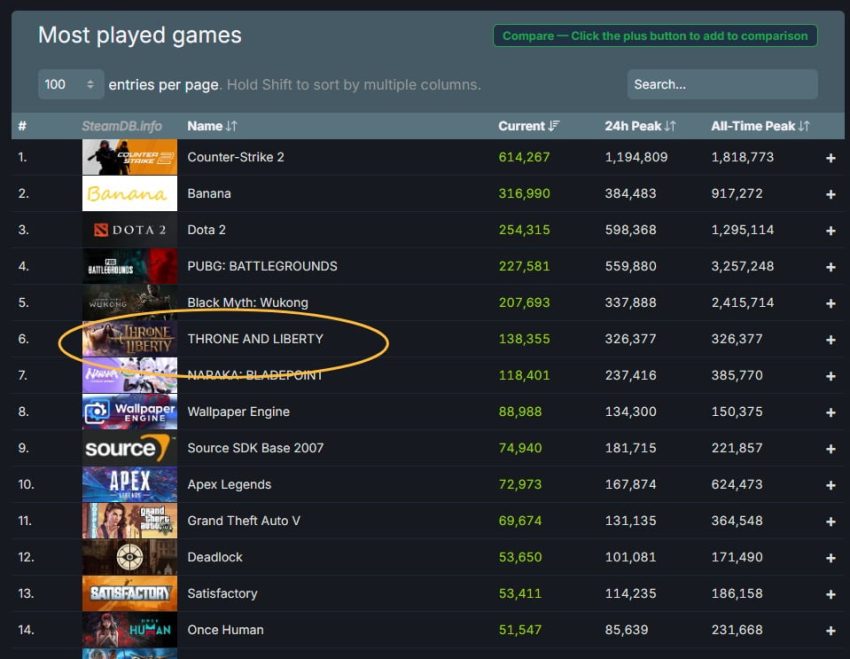Select 24h peak value 1,194,809
850x659 pixels.
click(636, 157)
